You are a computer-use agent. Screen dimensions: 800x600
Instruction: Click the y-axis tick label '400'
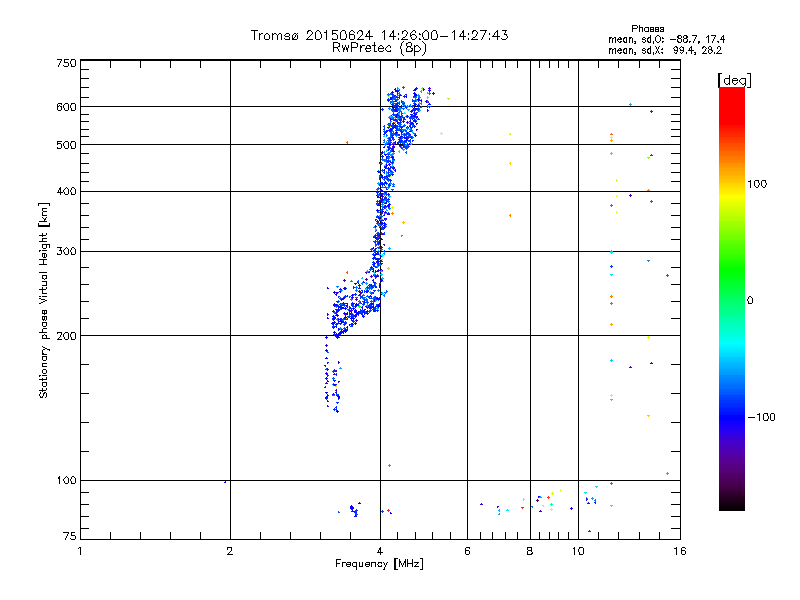(66, 192)
